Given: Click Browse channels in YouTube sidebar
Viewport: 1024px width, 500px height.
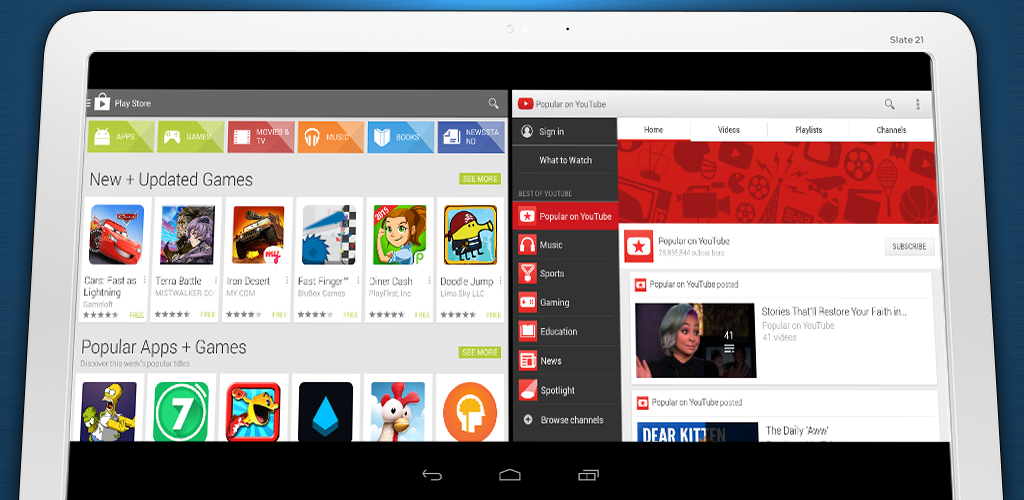Looking at the screenshot, I should (x=566, y=420).
